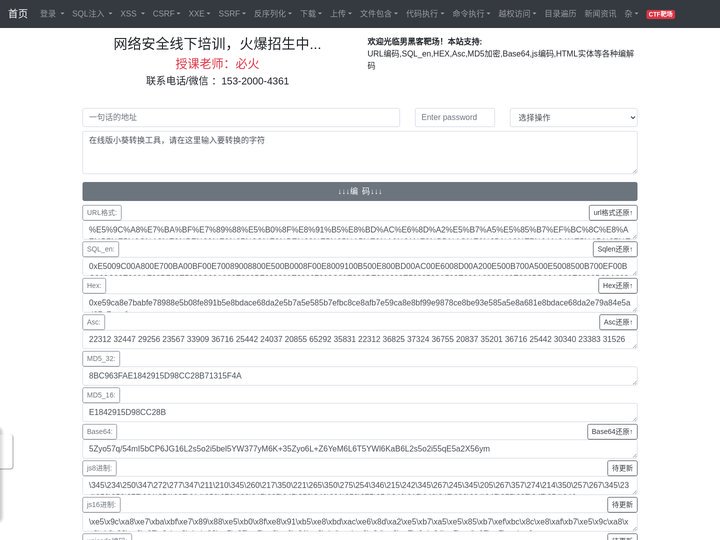The image size is (720, 540).
Task: Click into the SQL_en output field
Action: pyautogui.click(x=360, y=266)
